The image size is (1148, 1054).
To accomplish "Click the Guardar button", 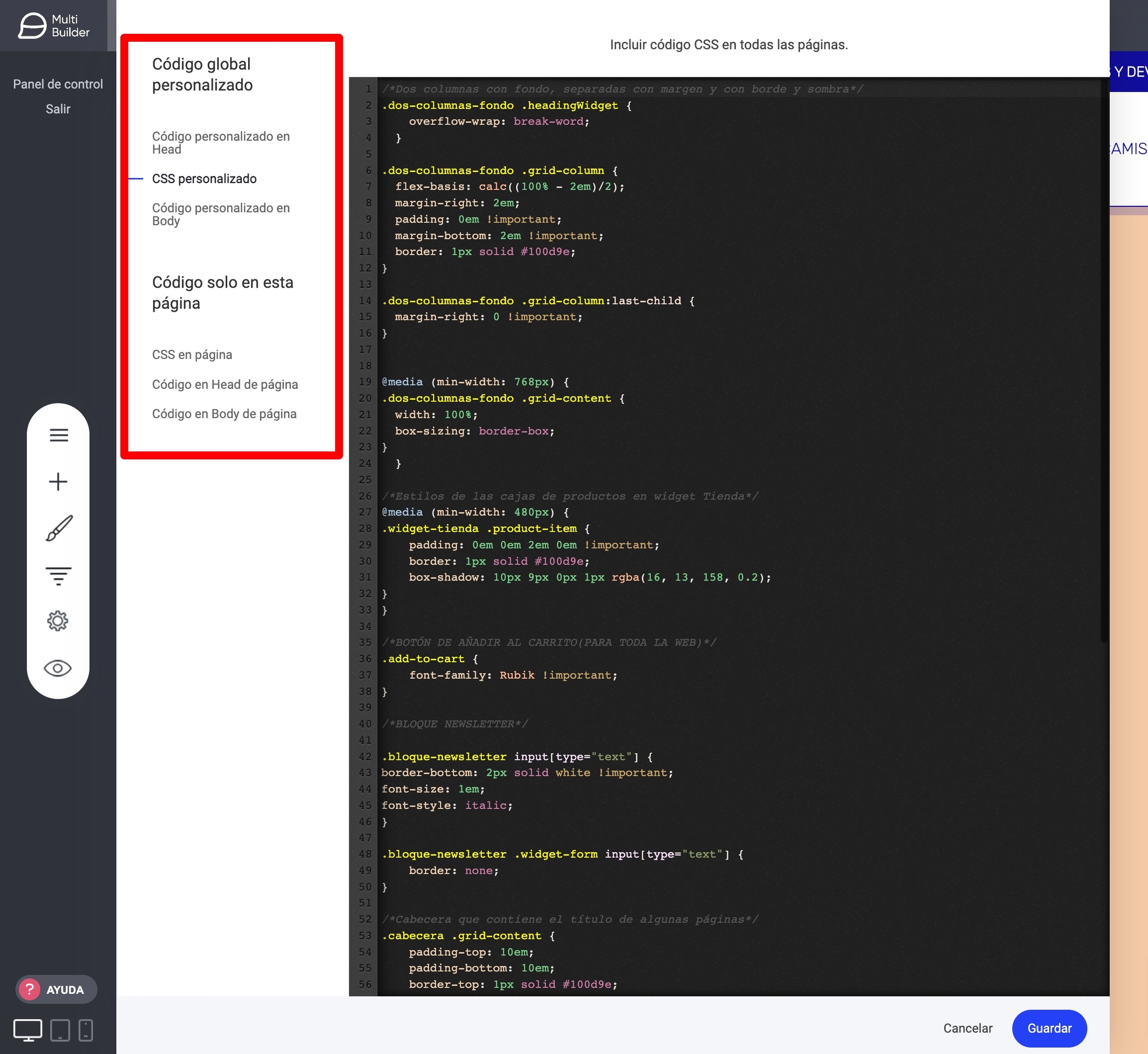I will (1049, 1028).
